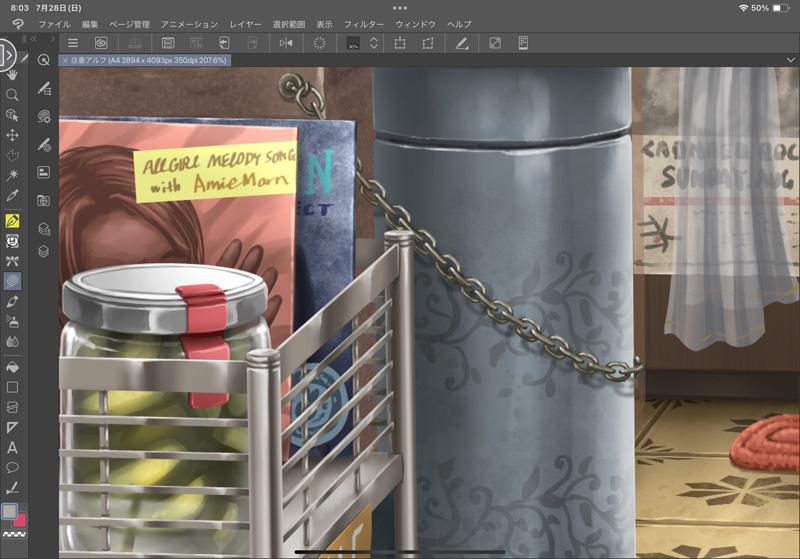Open the フィルター menu
Image resolution: width=800 pixels, height=559 pixels.
click(x=363, y=23)
